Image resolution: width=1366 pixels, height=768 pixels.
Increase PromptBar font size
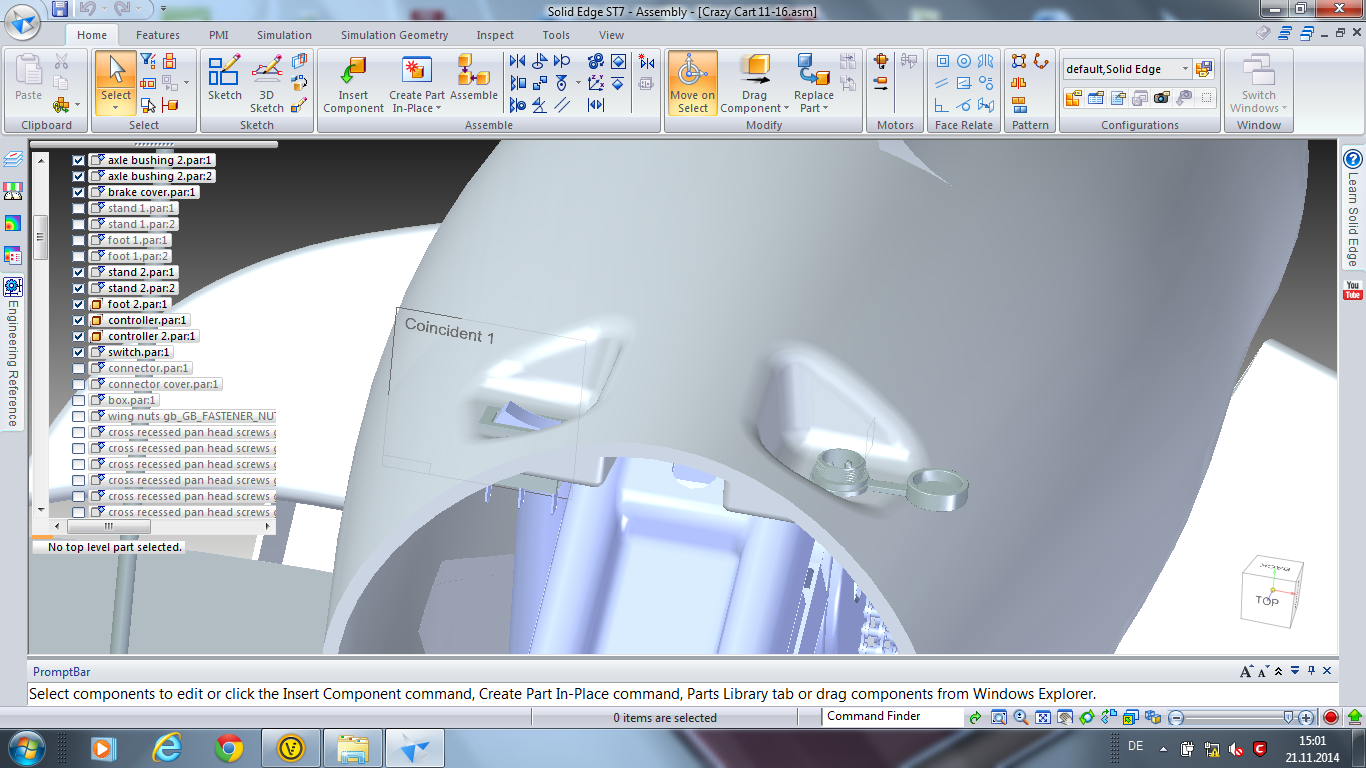1246,671
